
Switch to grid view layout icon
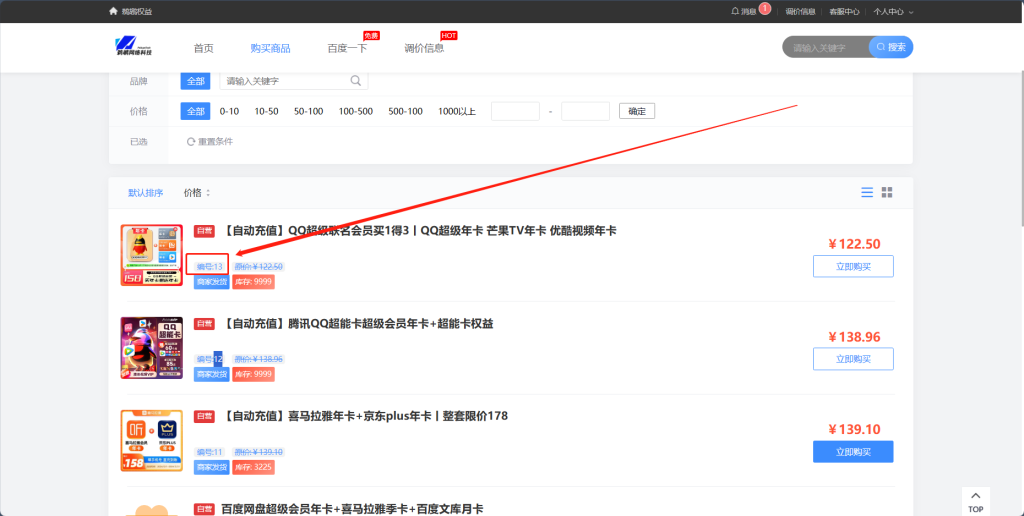point(887,192)
